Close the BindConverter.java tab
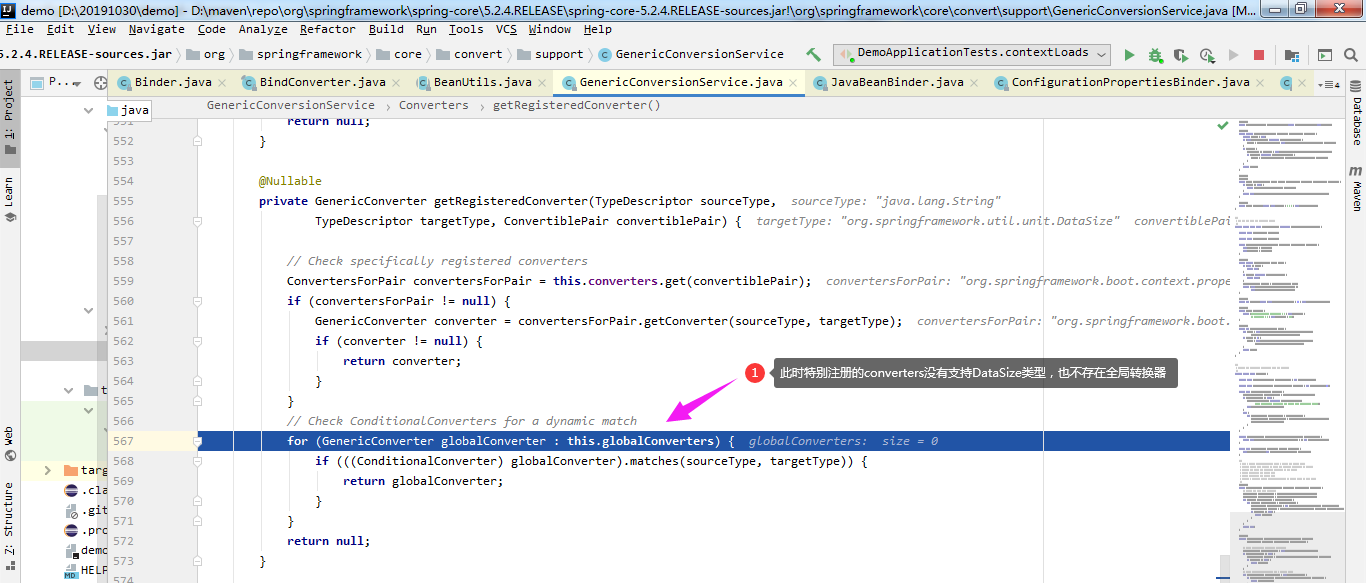 click(x=396, y=83)
